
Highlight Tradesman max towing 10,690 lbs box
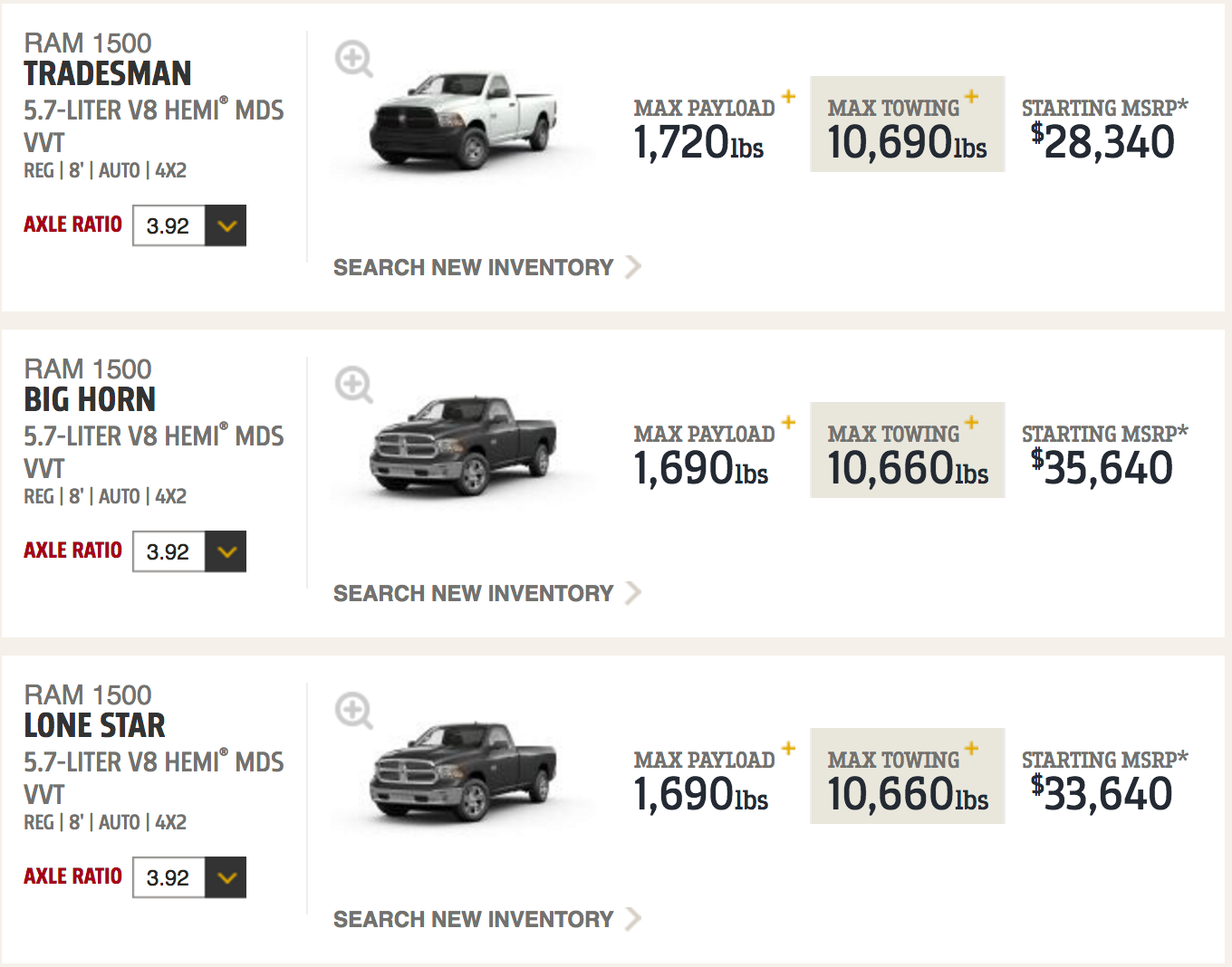907,124
